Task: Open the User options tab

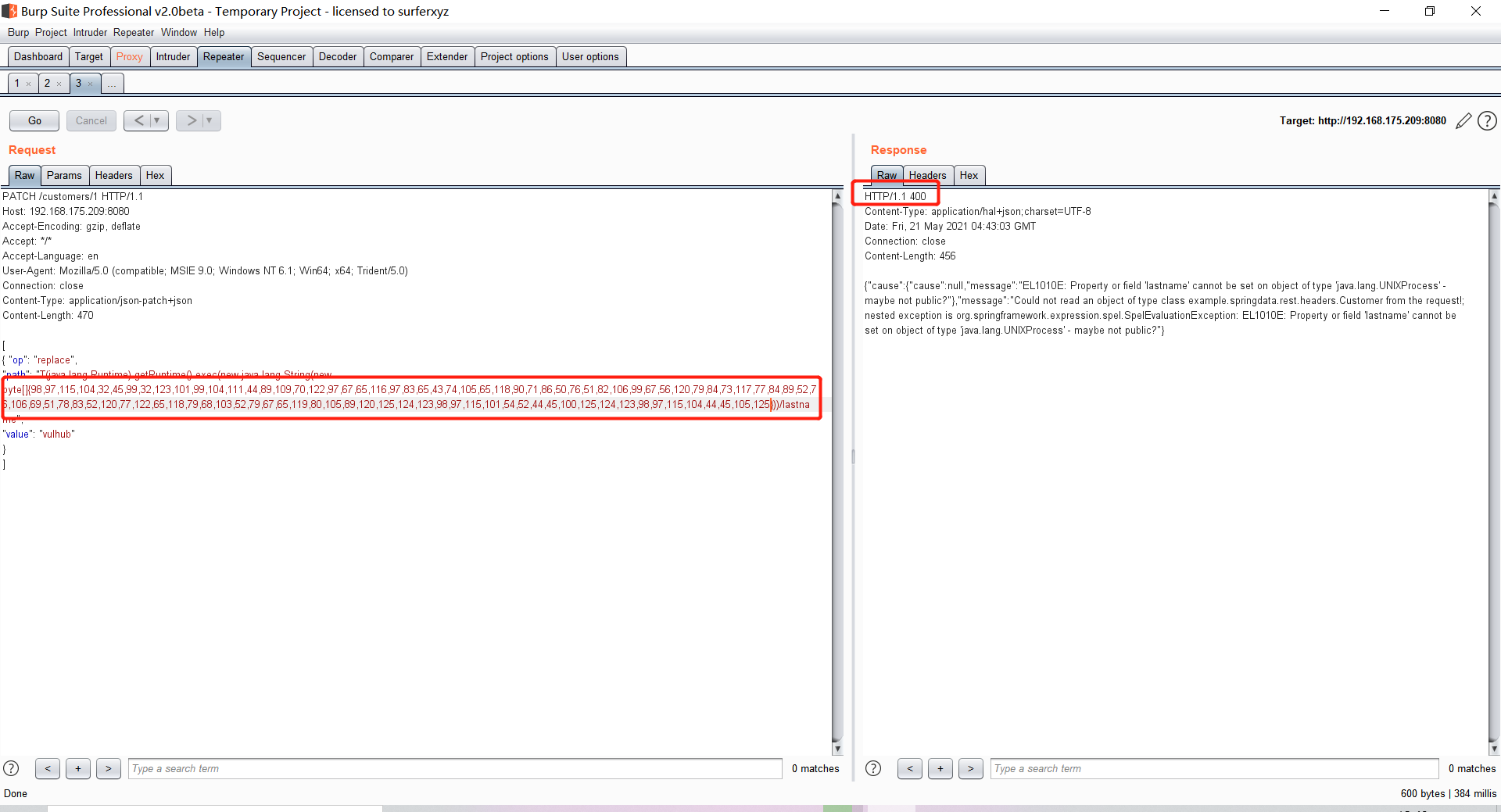Action: [590, 56]
